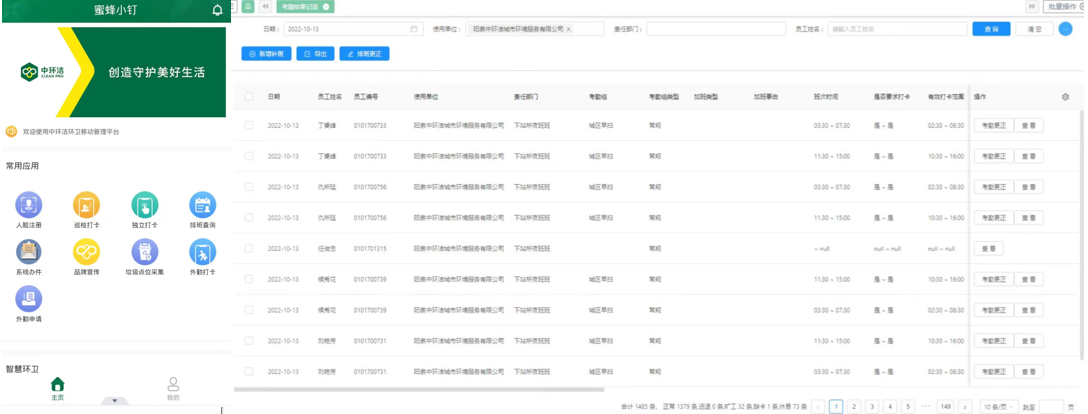Click the table column settings gear icon
Viewport: 1088px width, 414px height.
click(1065, 97)
